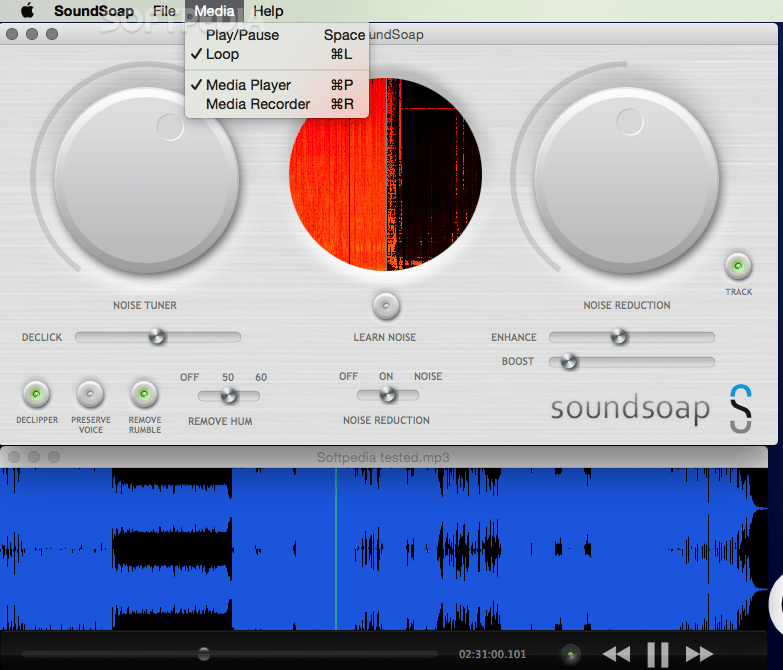Click the fast-forward button

699,654
